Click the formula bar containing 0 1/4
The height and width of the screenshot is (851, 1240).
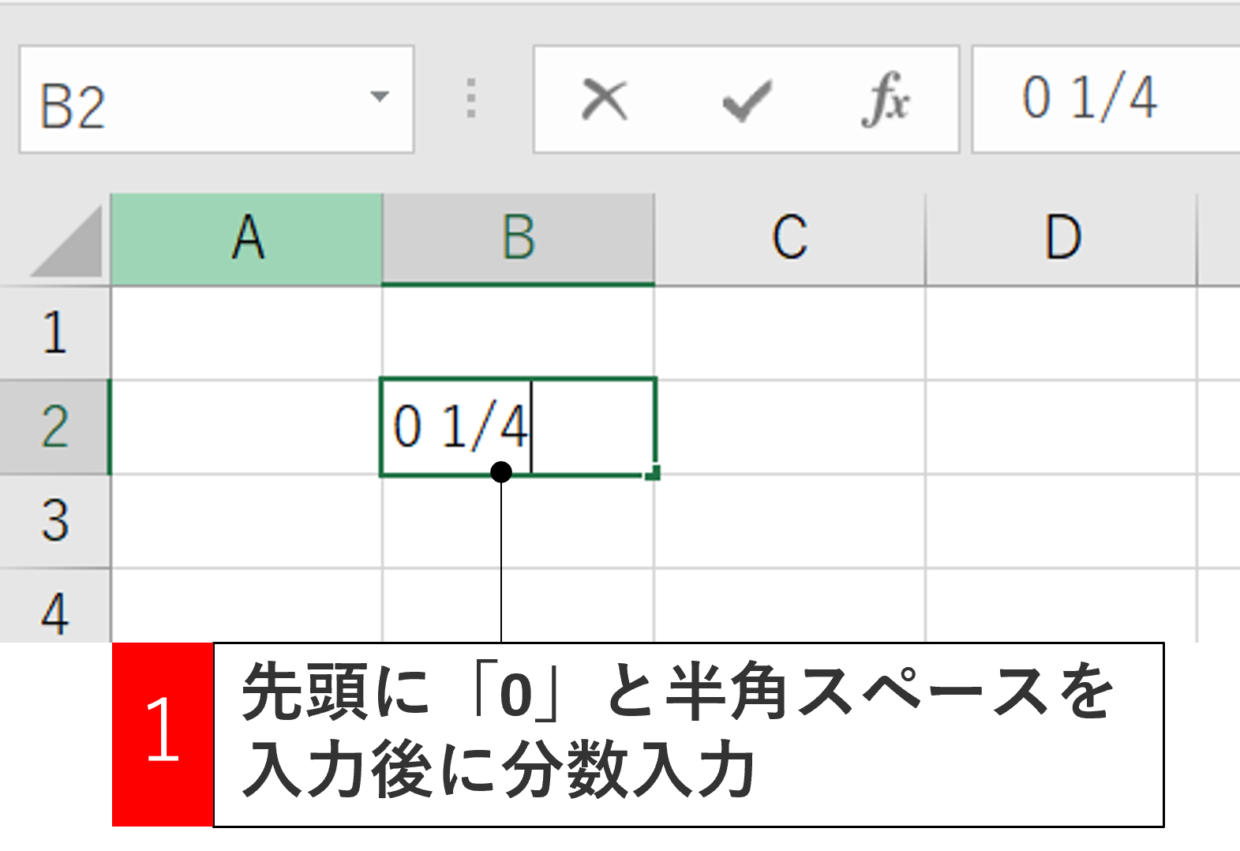pos(1106,100)
